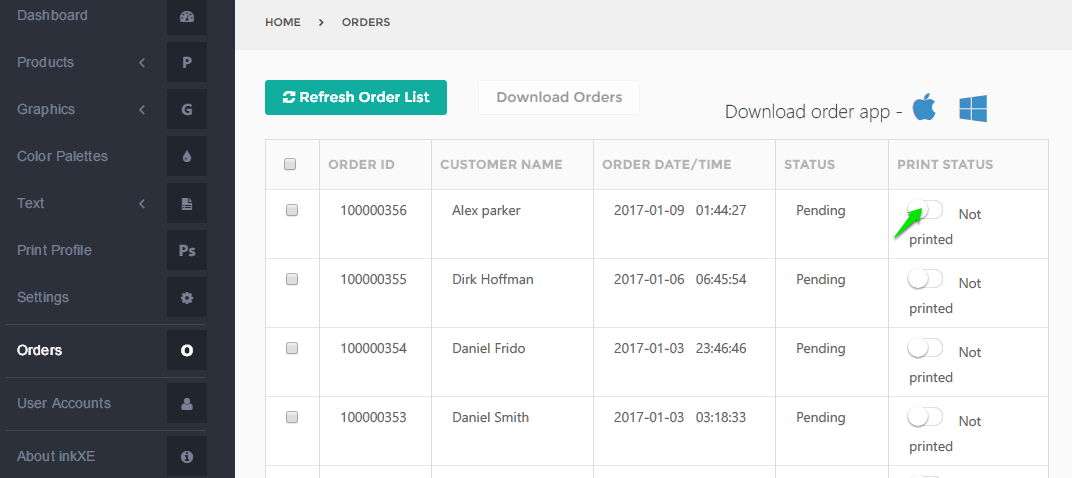
Task: Click the Products P icon
Action: 186,62
